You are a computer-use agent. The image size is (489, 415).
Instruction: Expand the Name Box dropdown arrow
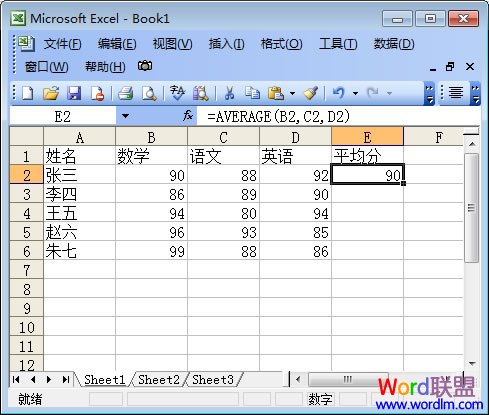point(125,116)
